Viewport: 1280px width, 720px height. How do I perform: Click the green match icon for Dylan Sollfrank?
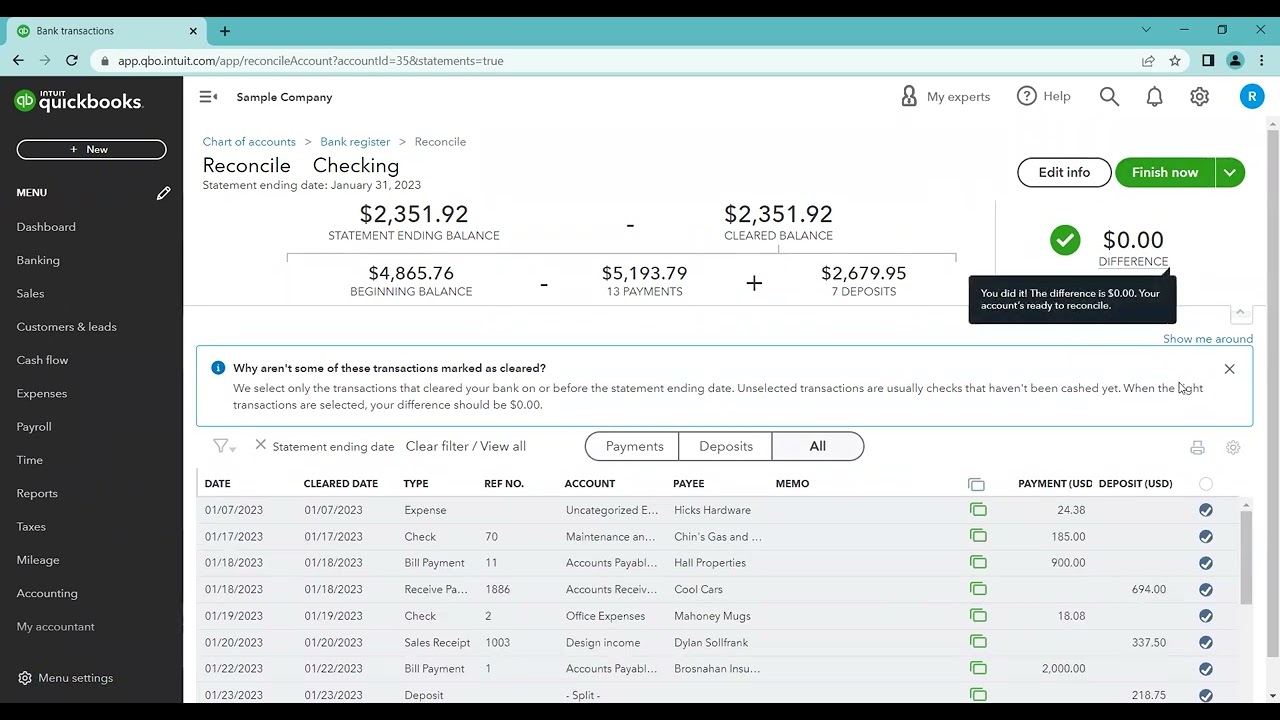(x=978, y=642)
